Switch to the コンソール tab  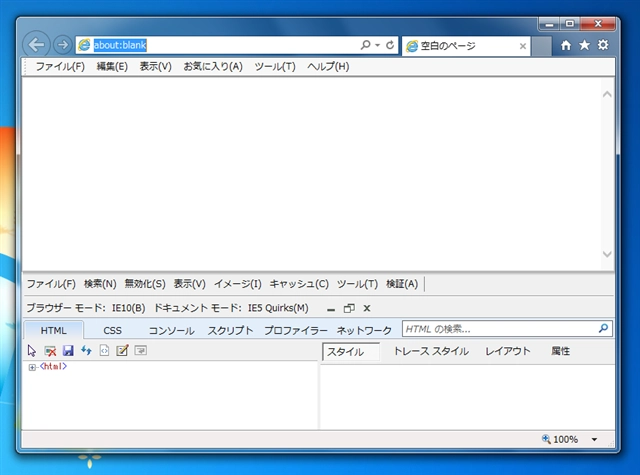pyautogui.click(x=171, y=331)
